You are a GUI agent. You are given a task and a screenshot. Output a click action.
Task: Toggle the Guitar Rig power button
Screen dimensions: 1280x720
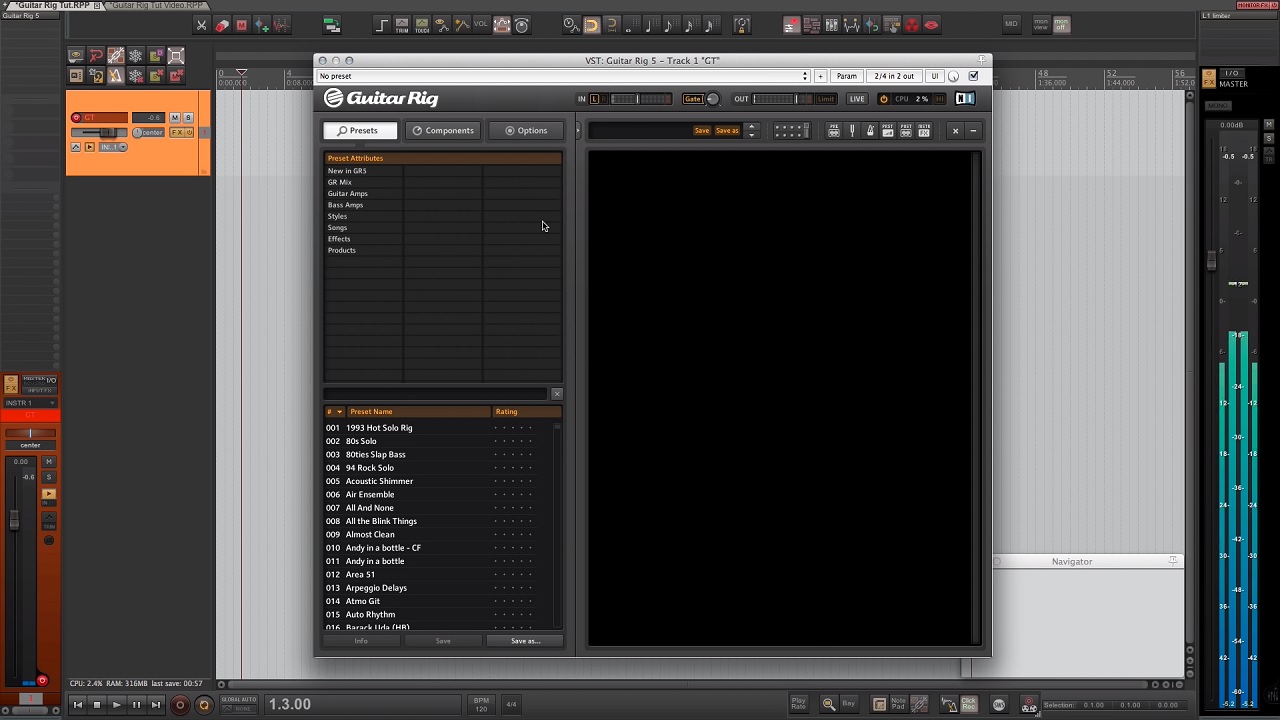pyautogui.click(x=883, y=99)
